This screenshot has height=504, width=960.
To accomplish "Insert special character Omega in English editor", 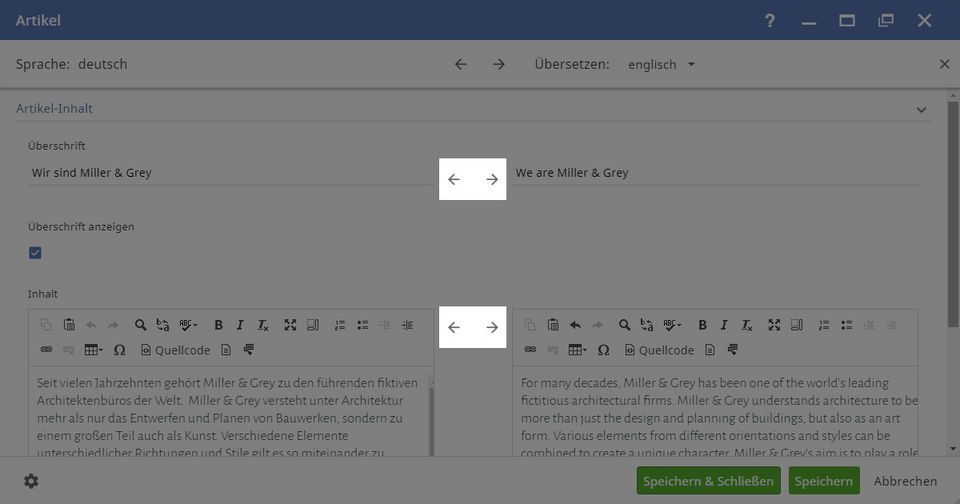I will 603,350.
